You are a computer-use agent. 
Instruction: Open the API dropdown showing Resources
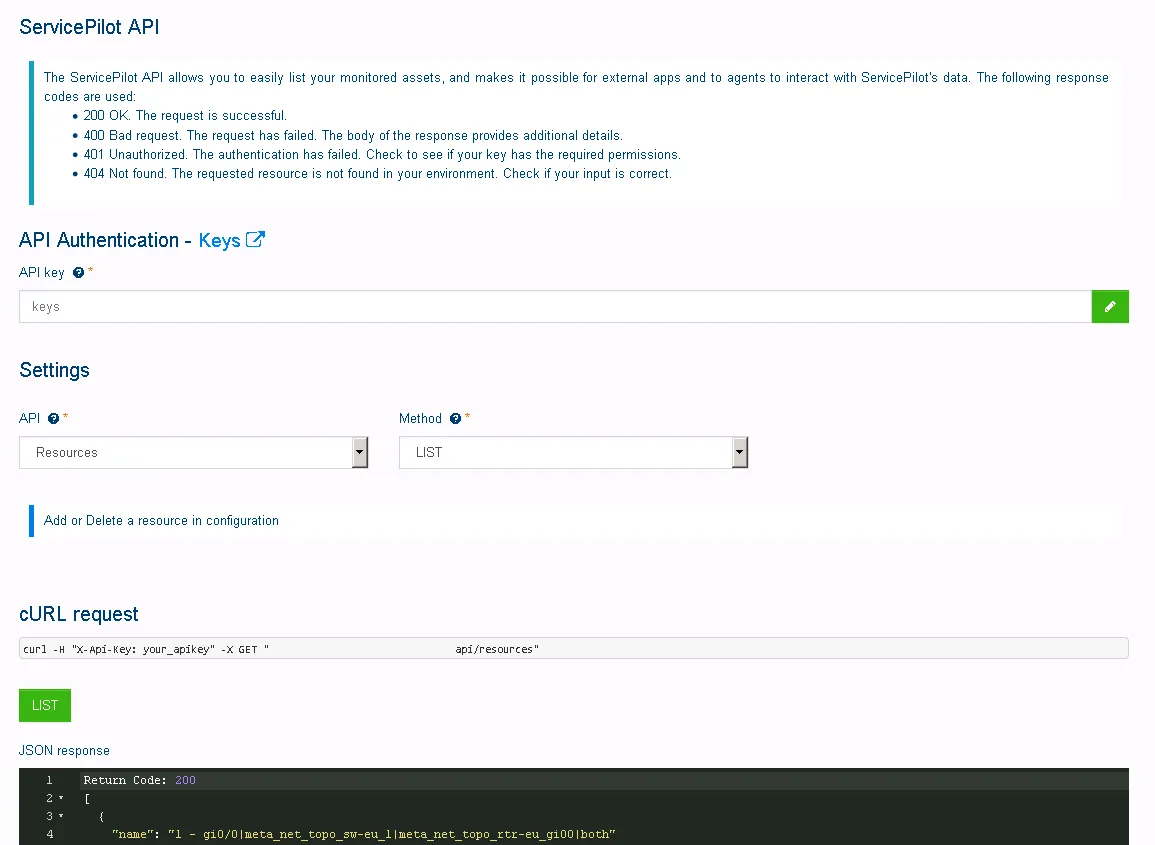pos(190,452)
